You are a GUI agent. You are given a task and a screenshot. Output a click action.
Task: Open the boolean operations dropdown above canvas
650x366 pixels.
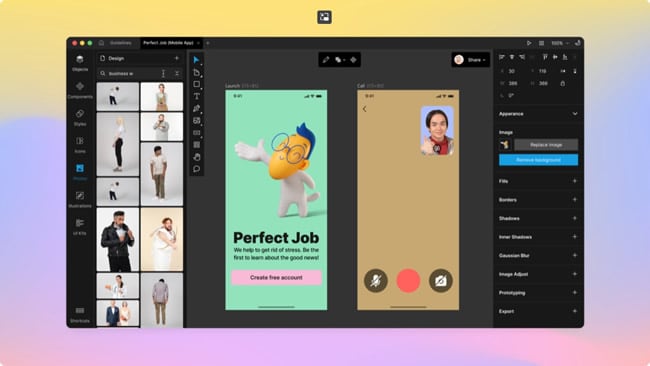(x=340, y=60)
